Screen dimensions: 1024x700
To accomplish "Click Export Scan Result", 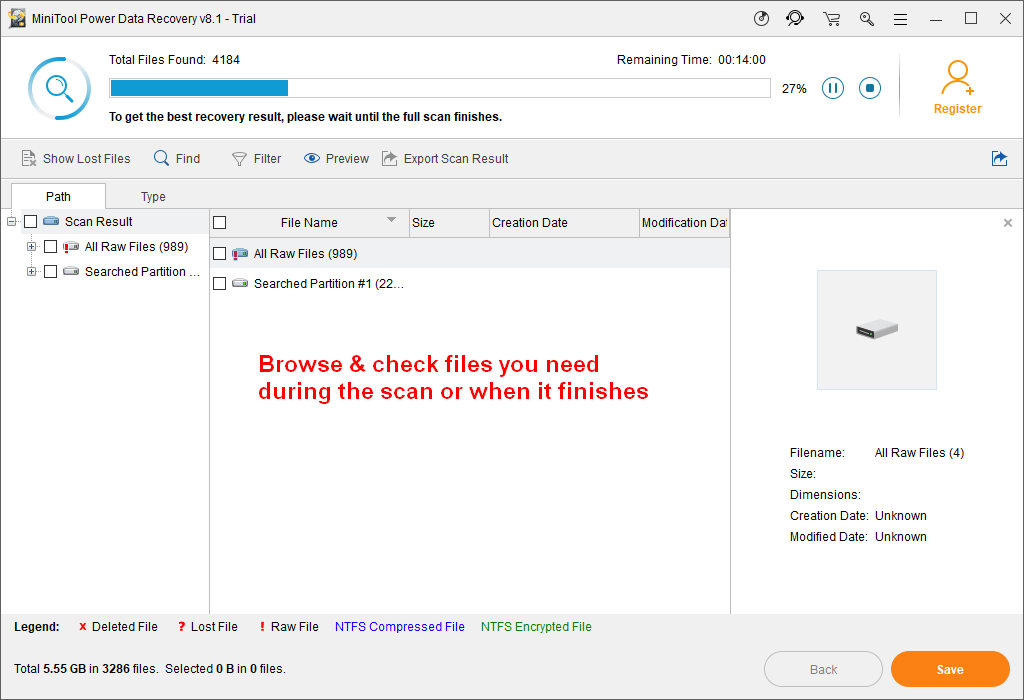I will tap(445, 159).
